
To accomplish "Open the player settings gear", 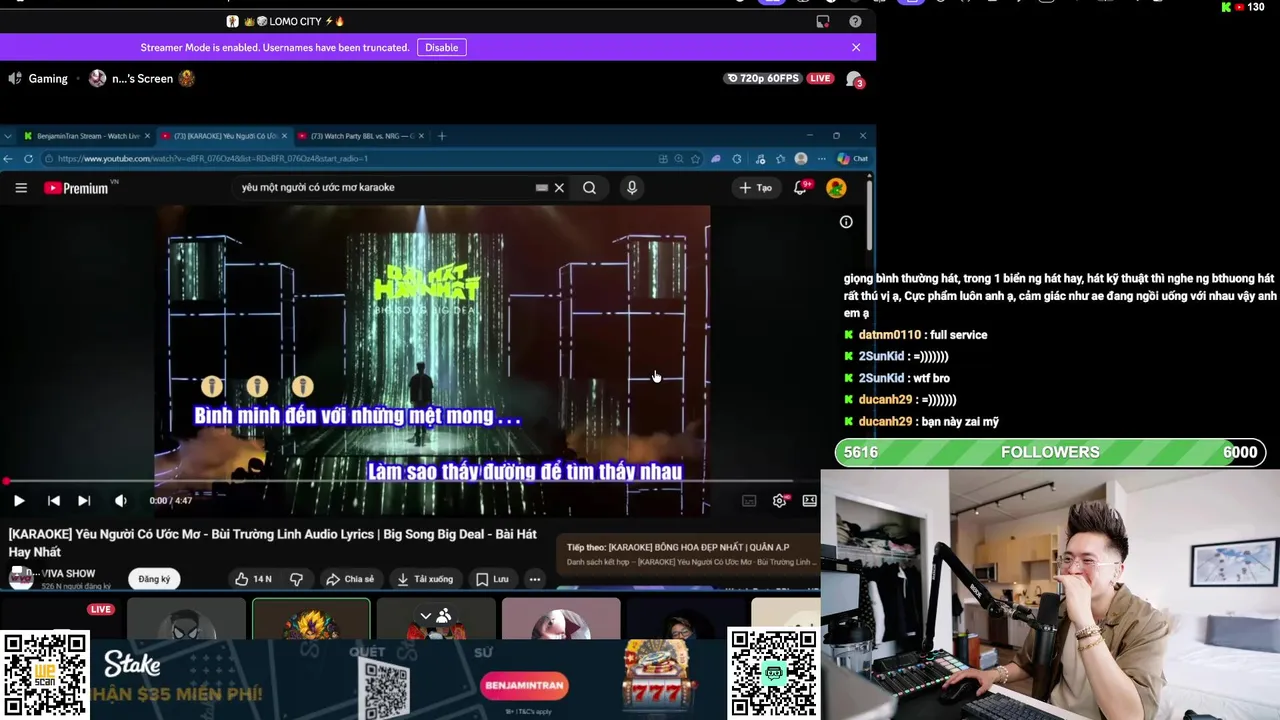I will pyautogui.click(x=779, y=501).
